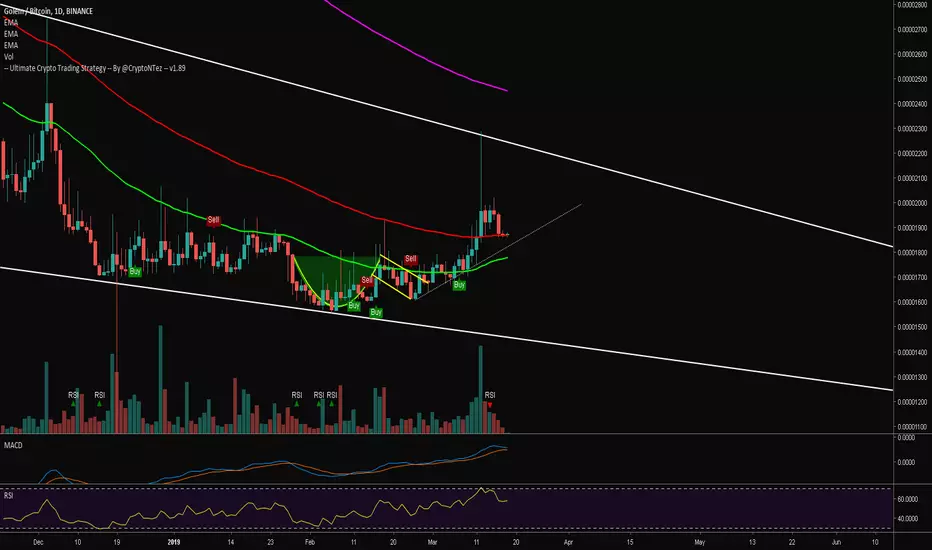Click the May date label

click(x=700, y=542)
